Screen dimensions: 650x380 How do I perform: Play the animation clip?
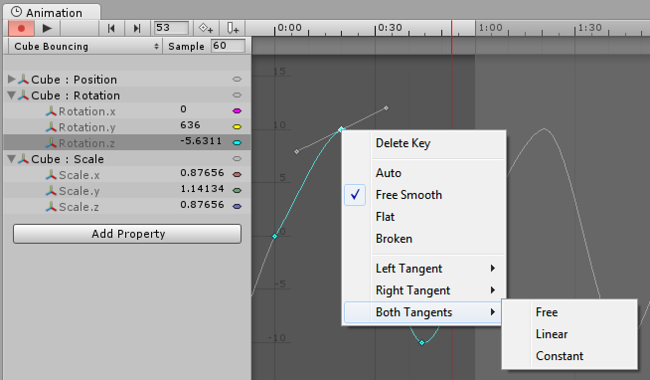[x=47, y=28]
